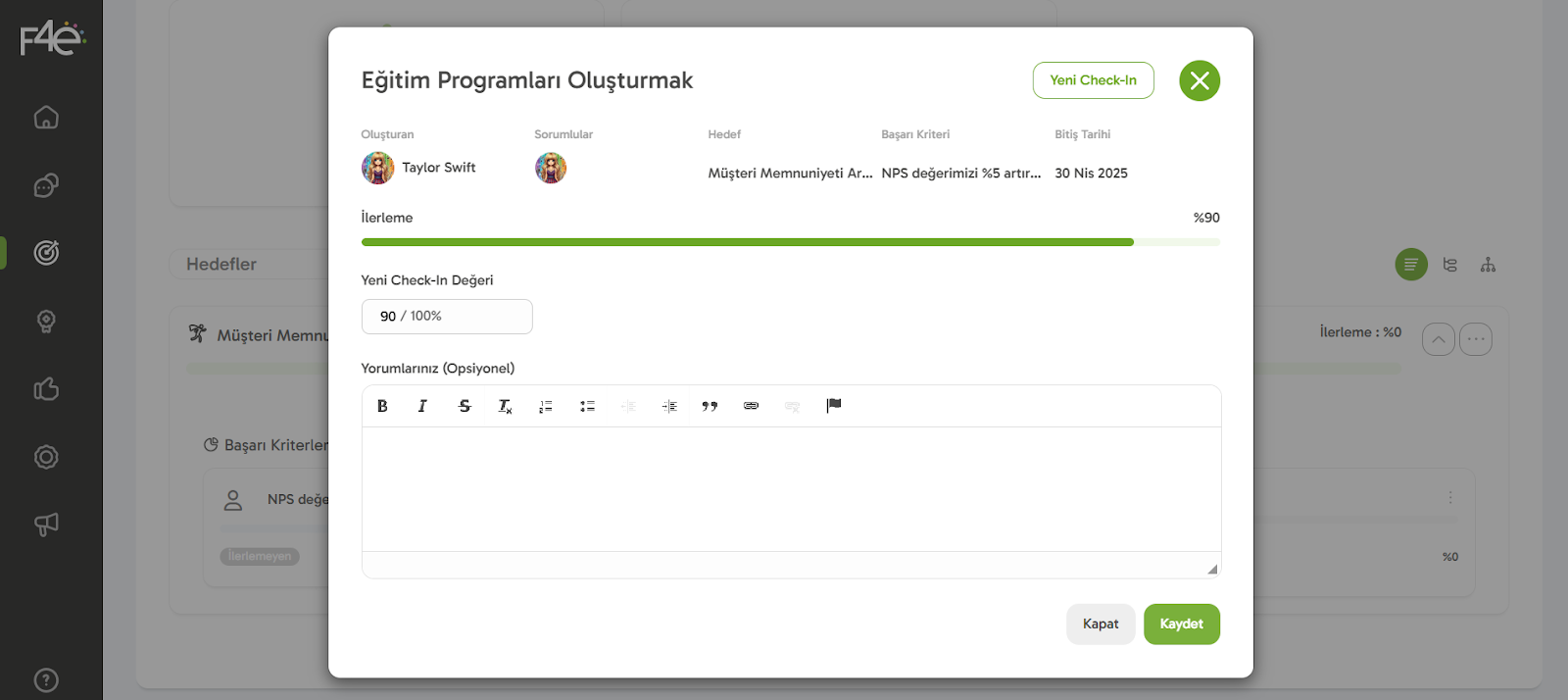Apply strikethrough formatting in editor

point(465,406)
